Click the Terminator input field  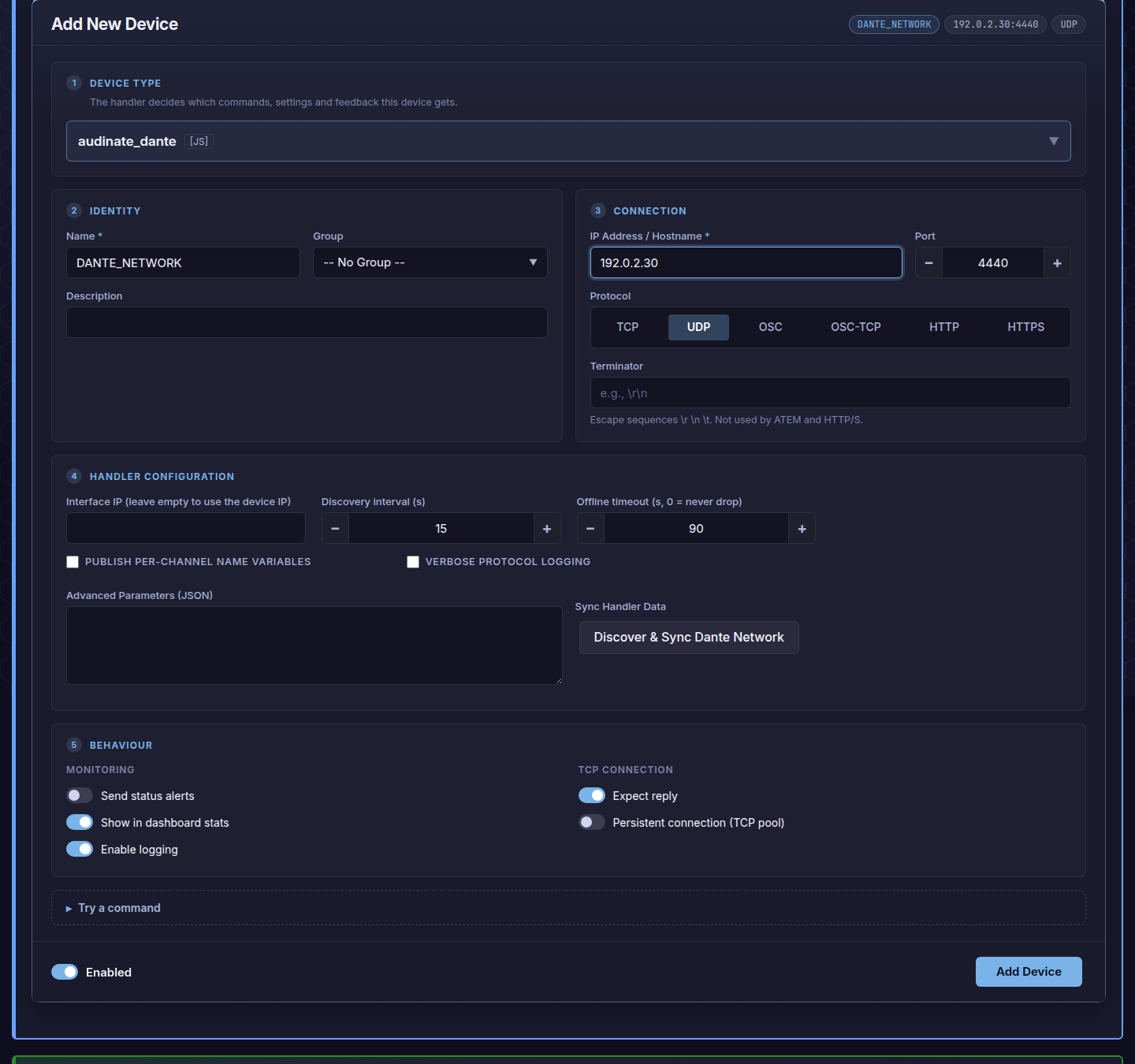point(830,392)
